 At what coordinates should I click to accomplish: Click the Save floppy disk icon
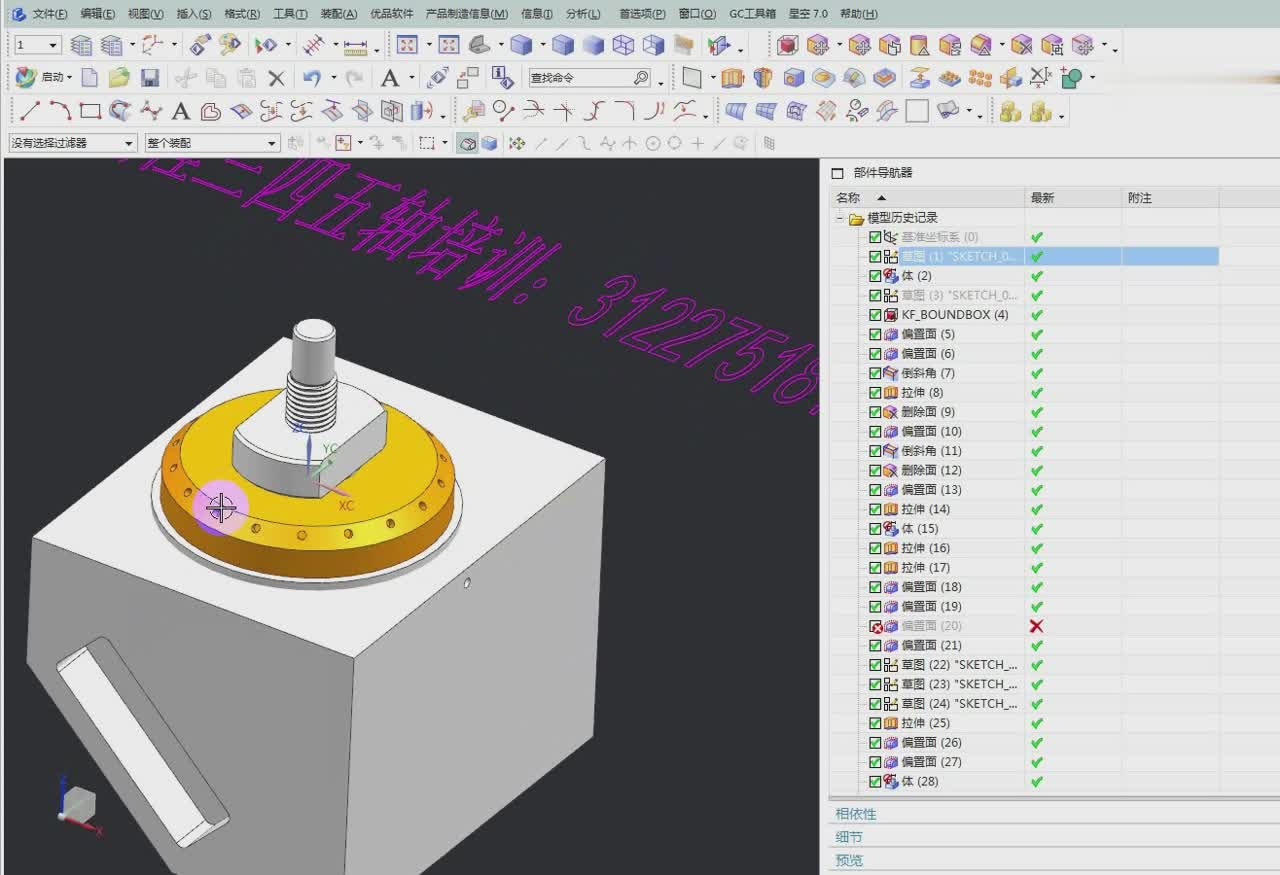(x=150, y=78)
